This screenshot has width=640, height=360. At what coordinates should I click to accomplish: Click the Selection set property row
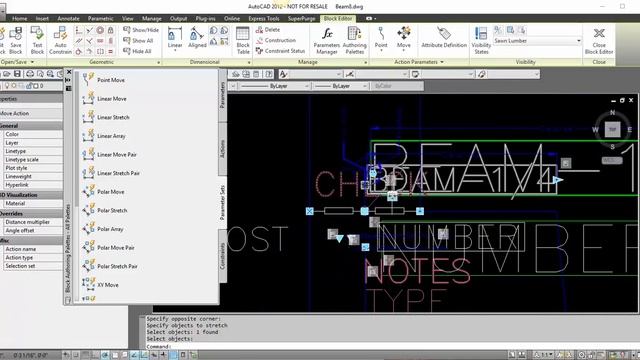[x=32, y=266]
